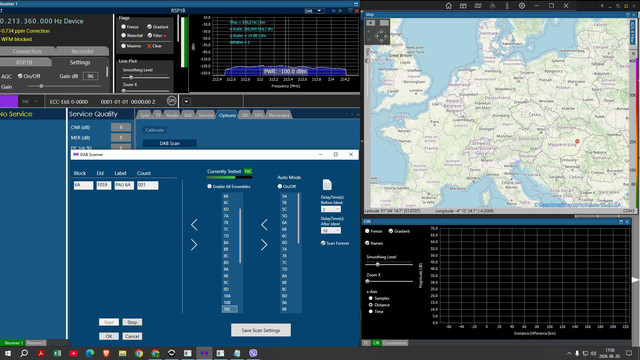
Task: Click the Gain dB input field
Action: [x=90, y=76]
